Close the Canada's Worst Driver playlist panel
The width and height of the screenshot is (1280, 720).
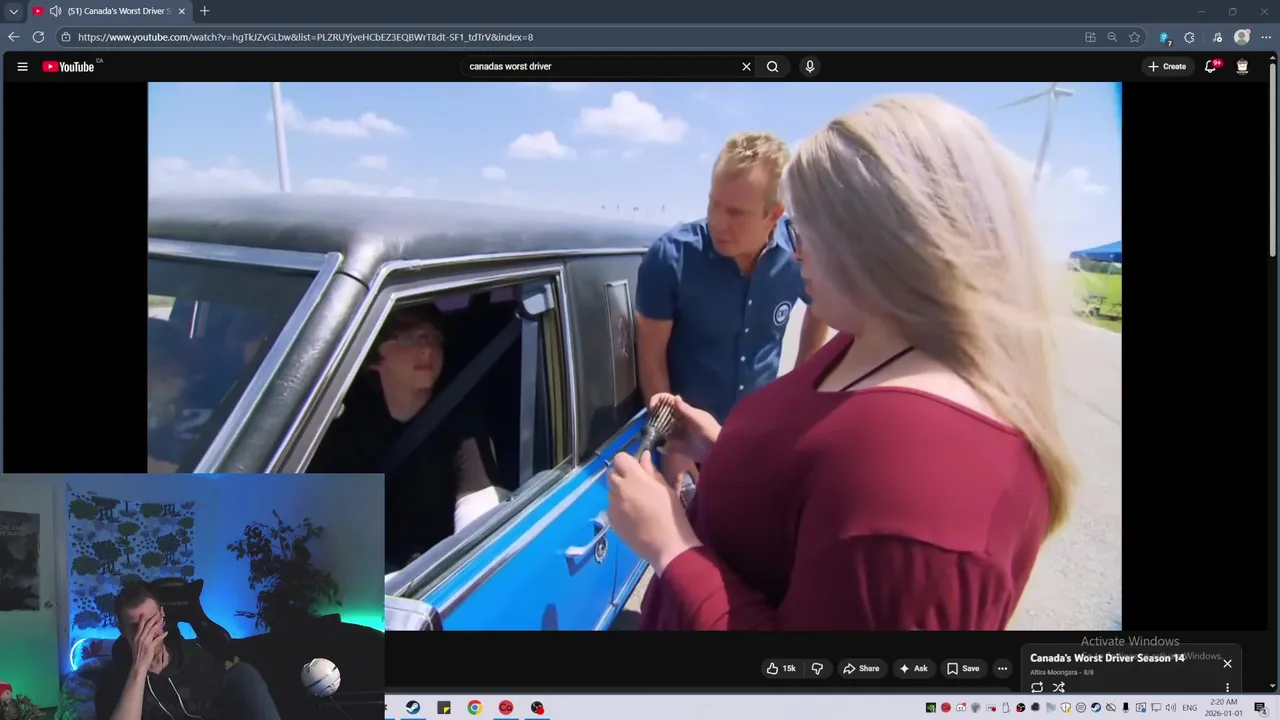(1227, 663)
